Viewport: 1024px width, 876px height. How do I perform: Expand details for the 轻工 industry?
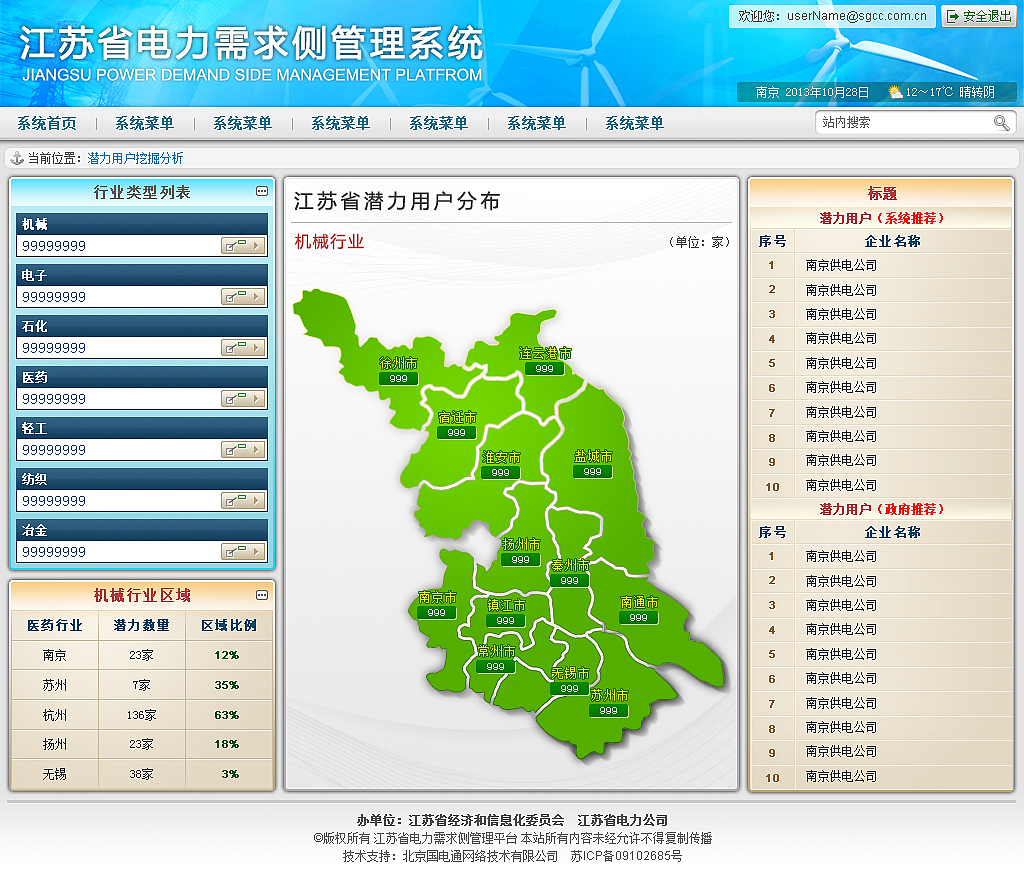click(243, 448)
